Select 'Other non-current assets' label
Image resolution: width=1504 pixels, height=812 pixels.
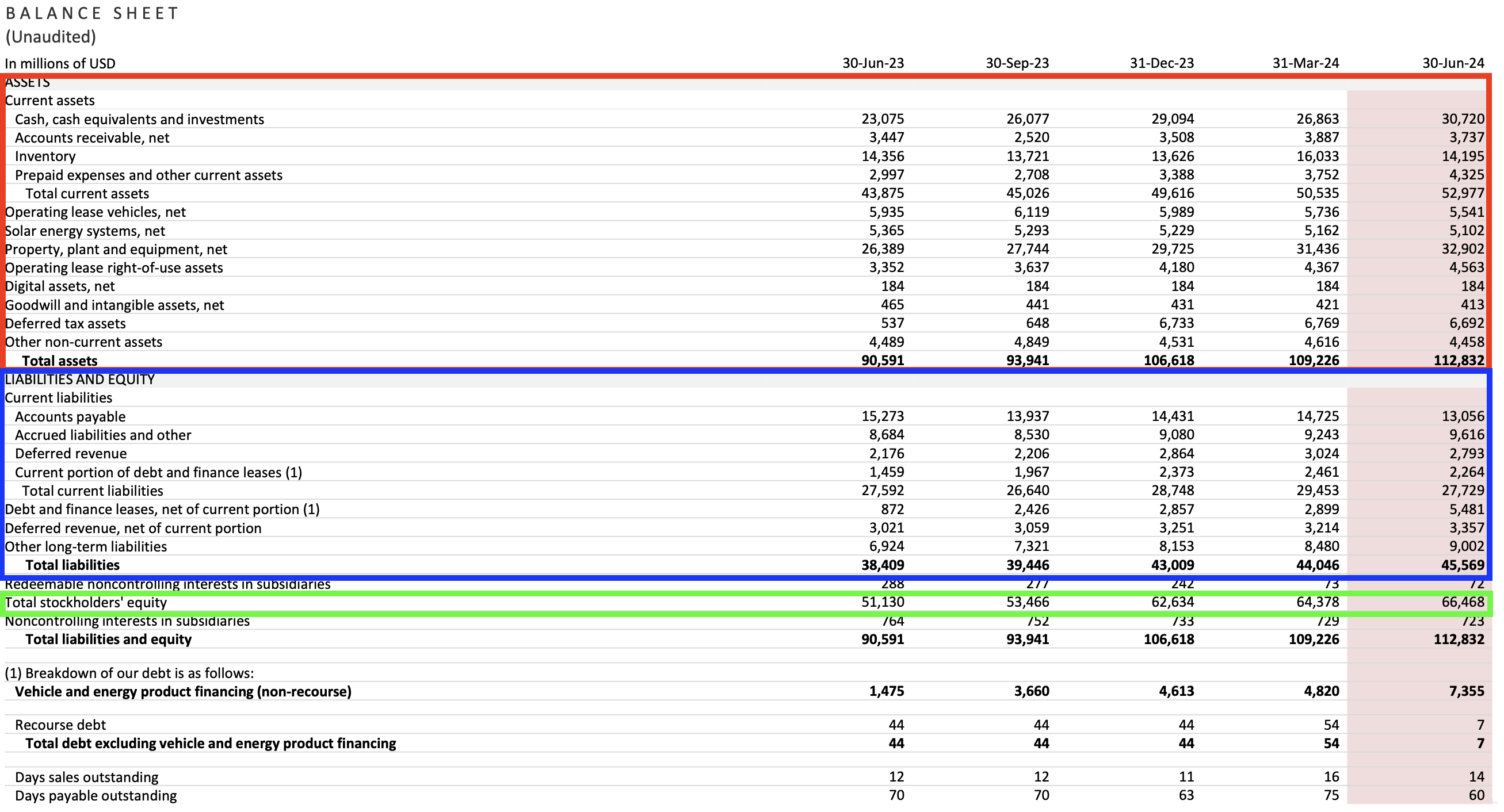point(83,342)
